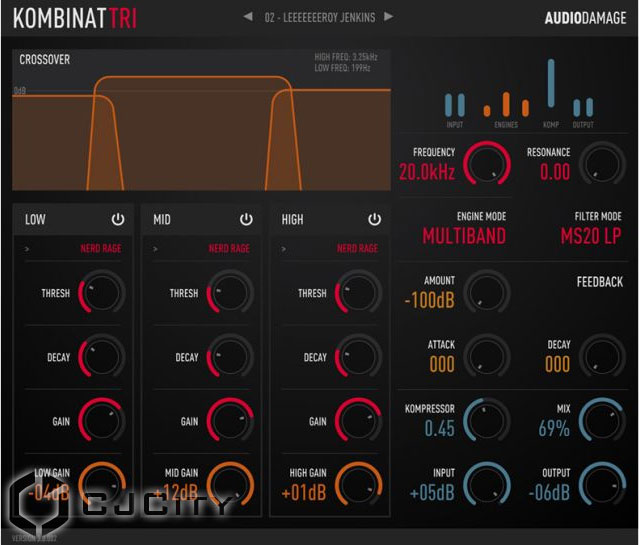This screenshot has height=545, width=639.
Task: Click the 000 attack value
Action: [x=442, y=364]
